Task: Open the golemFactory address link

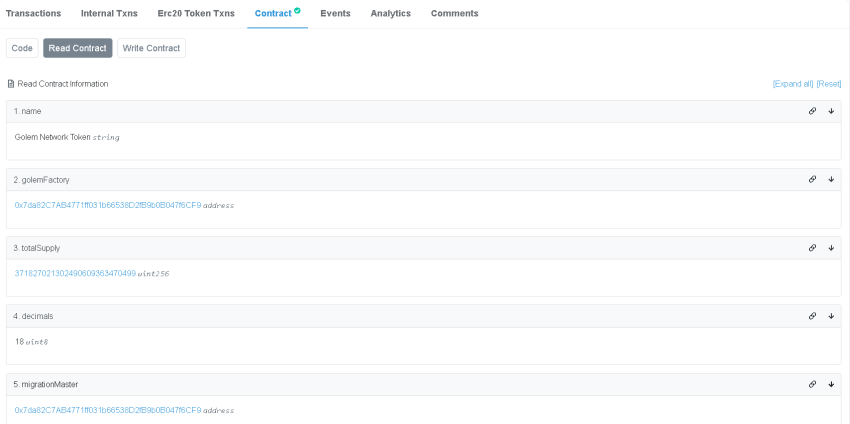Action: tap(108, 205)
